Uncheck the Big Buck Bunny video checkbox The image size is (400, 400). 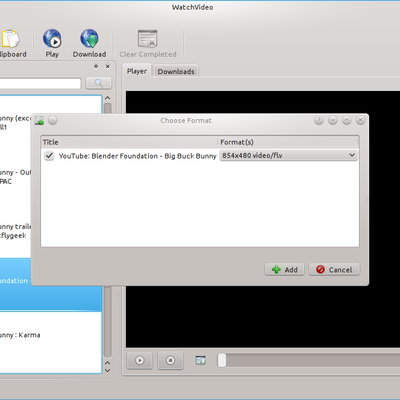pos(49,156)
